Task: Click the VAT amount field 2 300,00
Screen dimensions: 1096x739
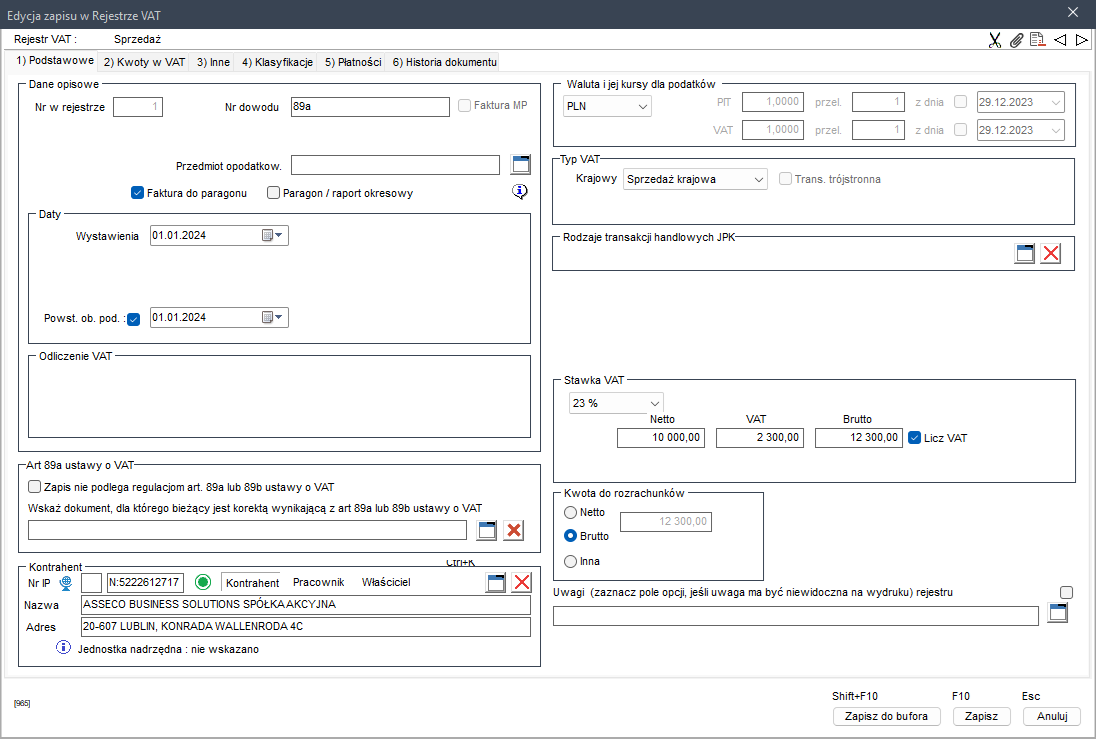Action: (760, 438)
